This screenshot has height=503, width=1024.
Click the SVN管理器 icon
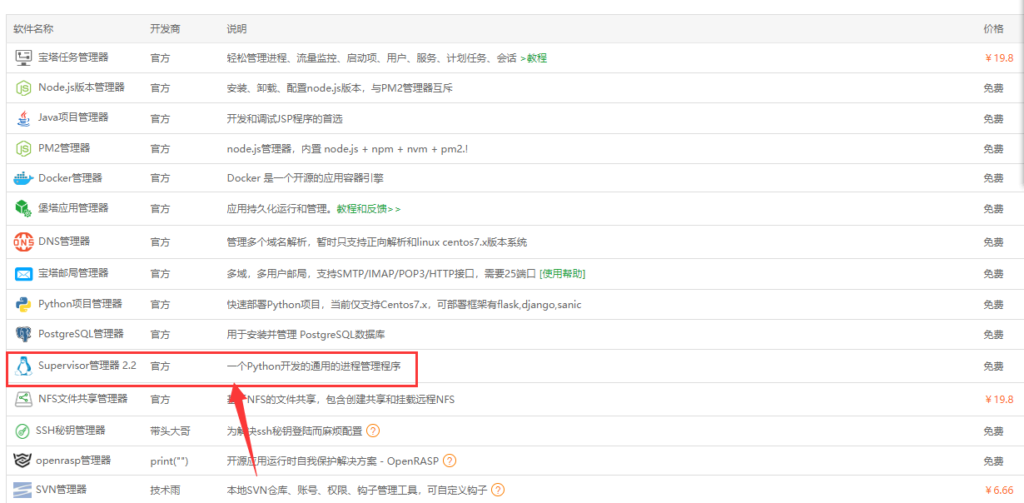(x=23, y=489)
